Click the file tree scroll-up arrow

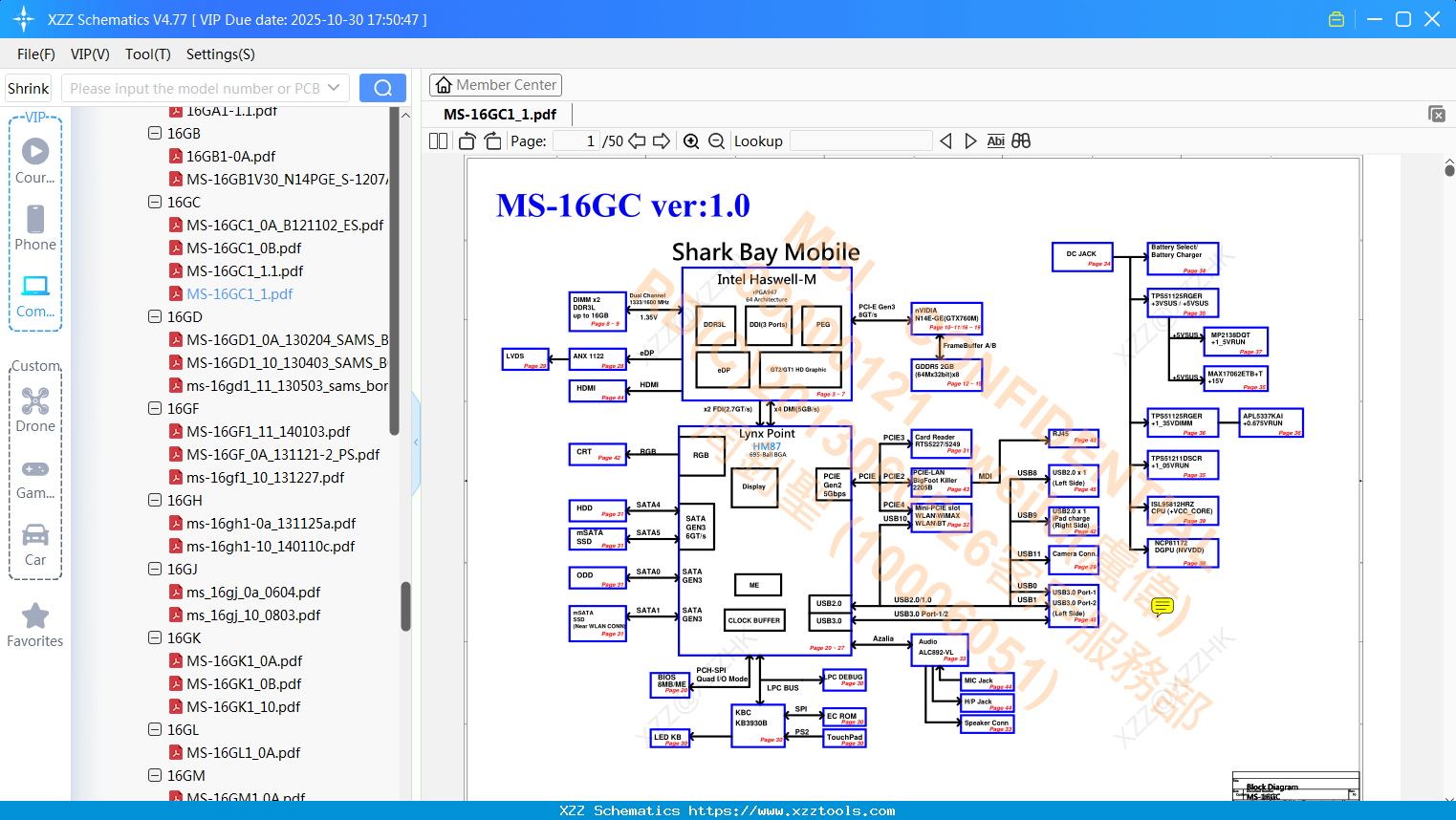tap(405, 115)
